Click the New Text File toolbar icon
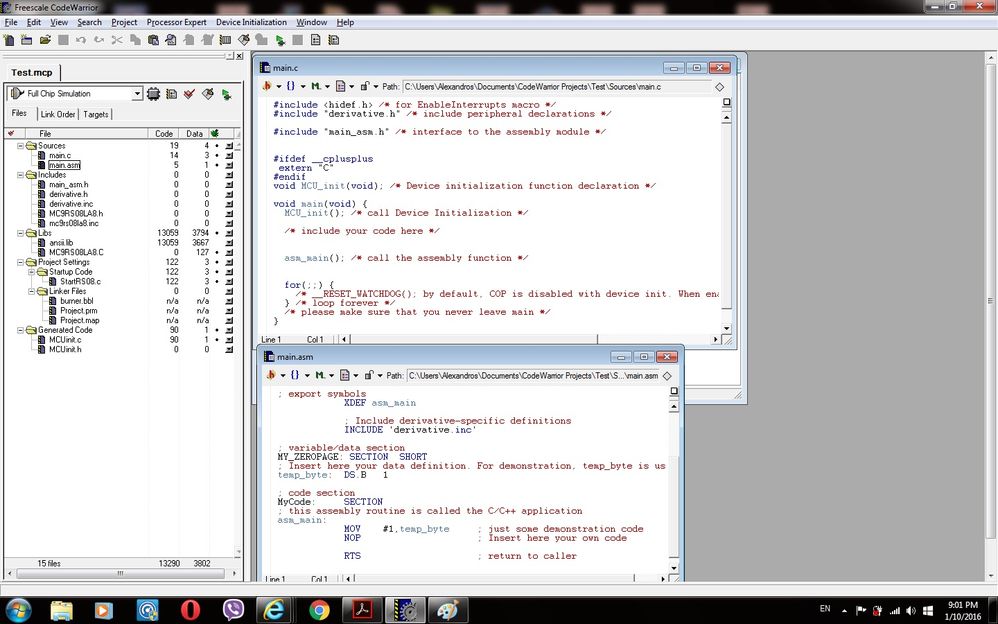This screenshot has width=998, height=624. 9,39
